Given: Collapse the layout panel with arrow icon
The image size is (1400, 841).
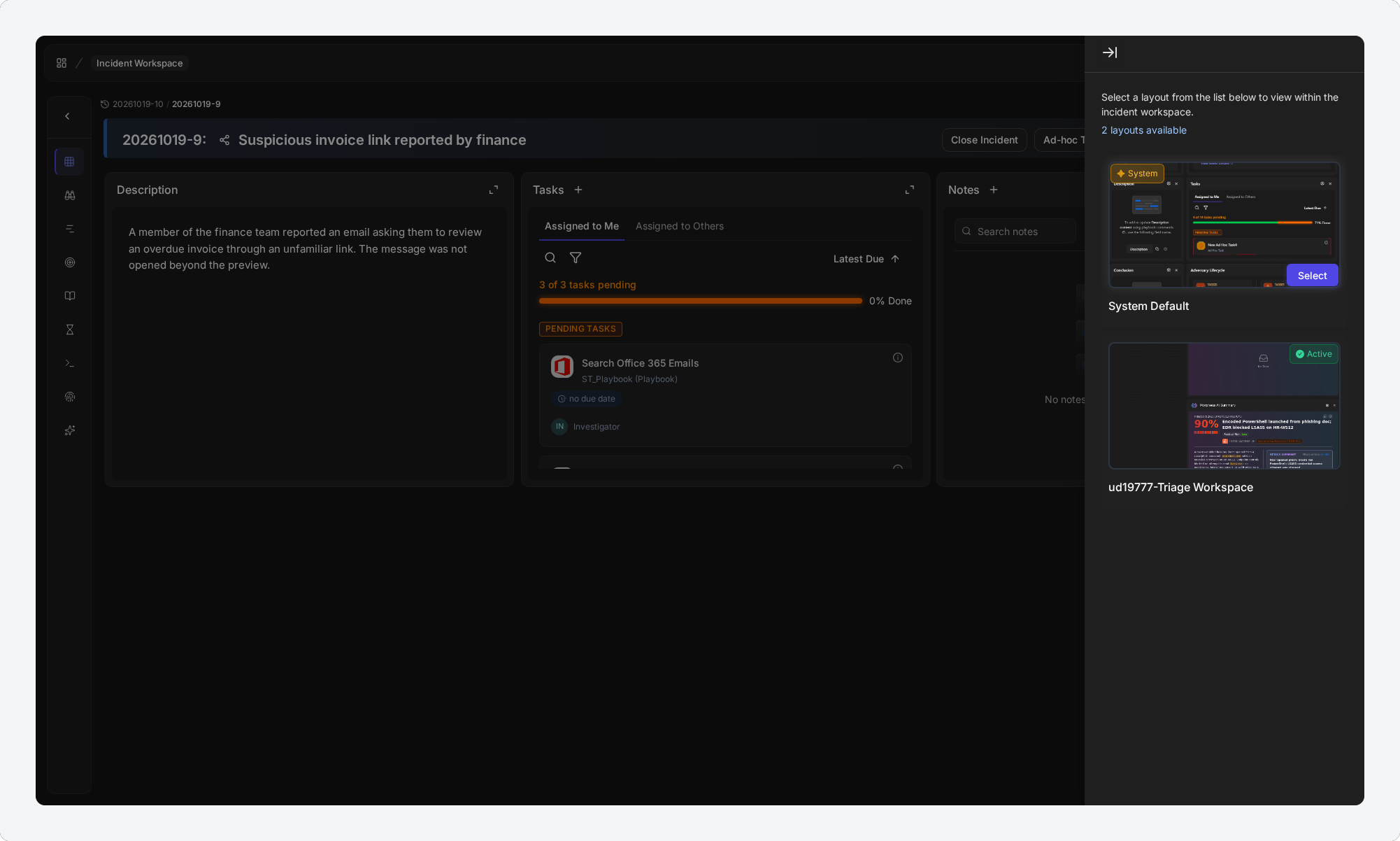Looking at the screenshot, I should pos(1110,52).
